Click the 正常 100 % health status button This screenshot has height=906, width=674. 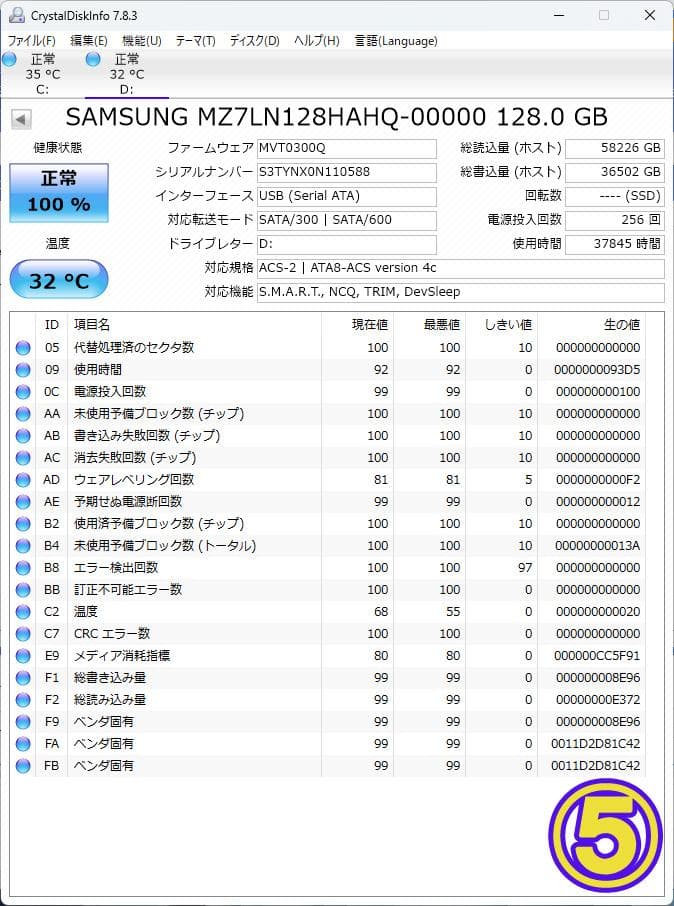[59, 193]
